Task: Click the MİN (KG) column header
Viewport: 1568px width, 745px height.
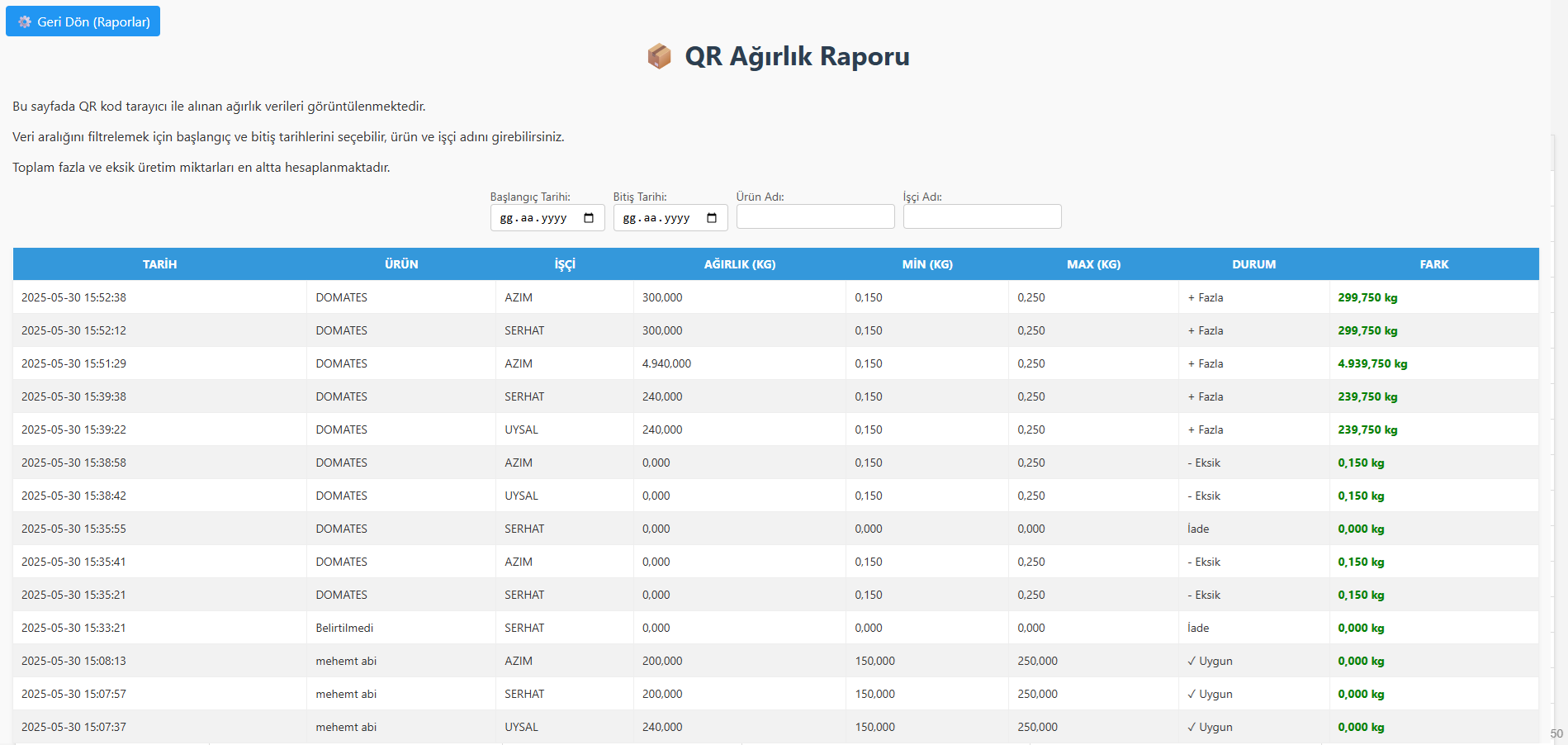Action: pyautogui.click(x=927, y=264)
